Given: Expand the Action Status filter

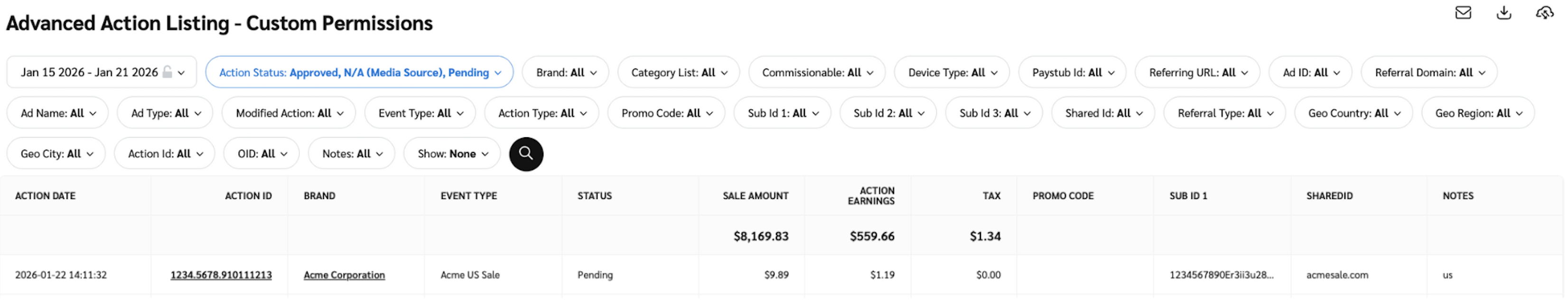Looking at the screenshot, I should [x=359, y=72].
